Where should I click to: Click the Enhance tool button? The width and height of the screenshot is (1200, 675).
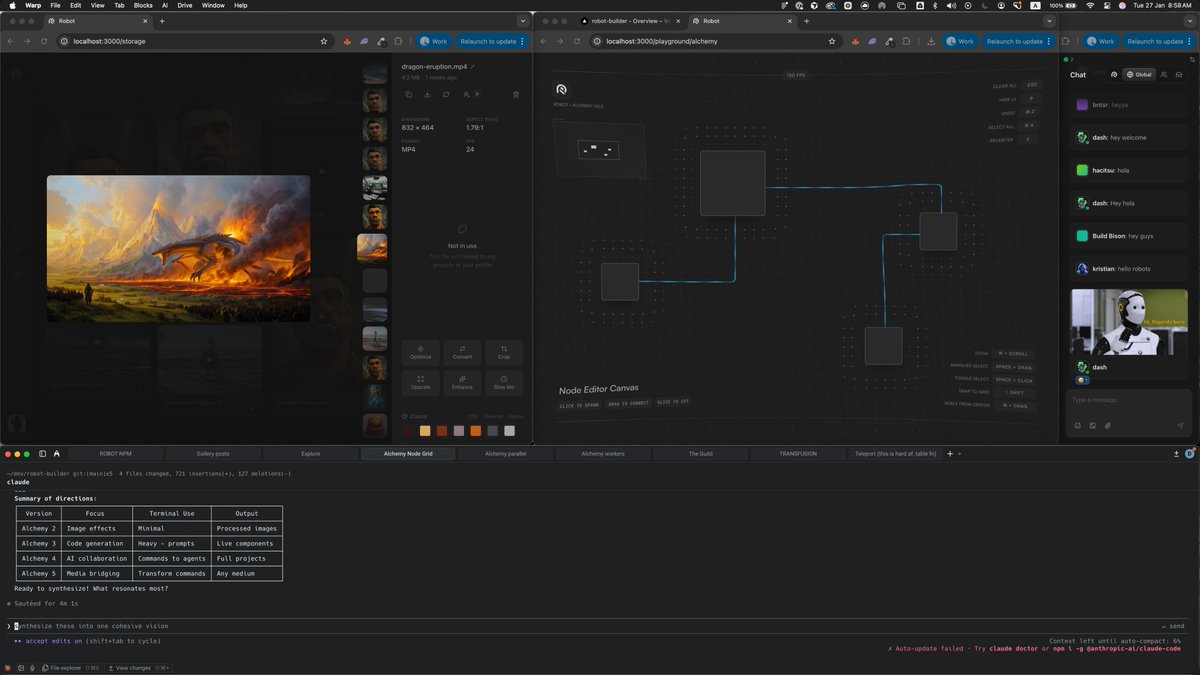[462, 382]
